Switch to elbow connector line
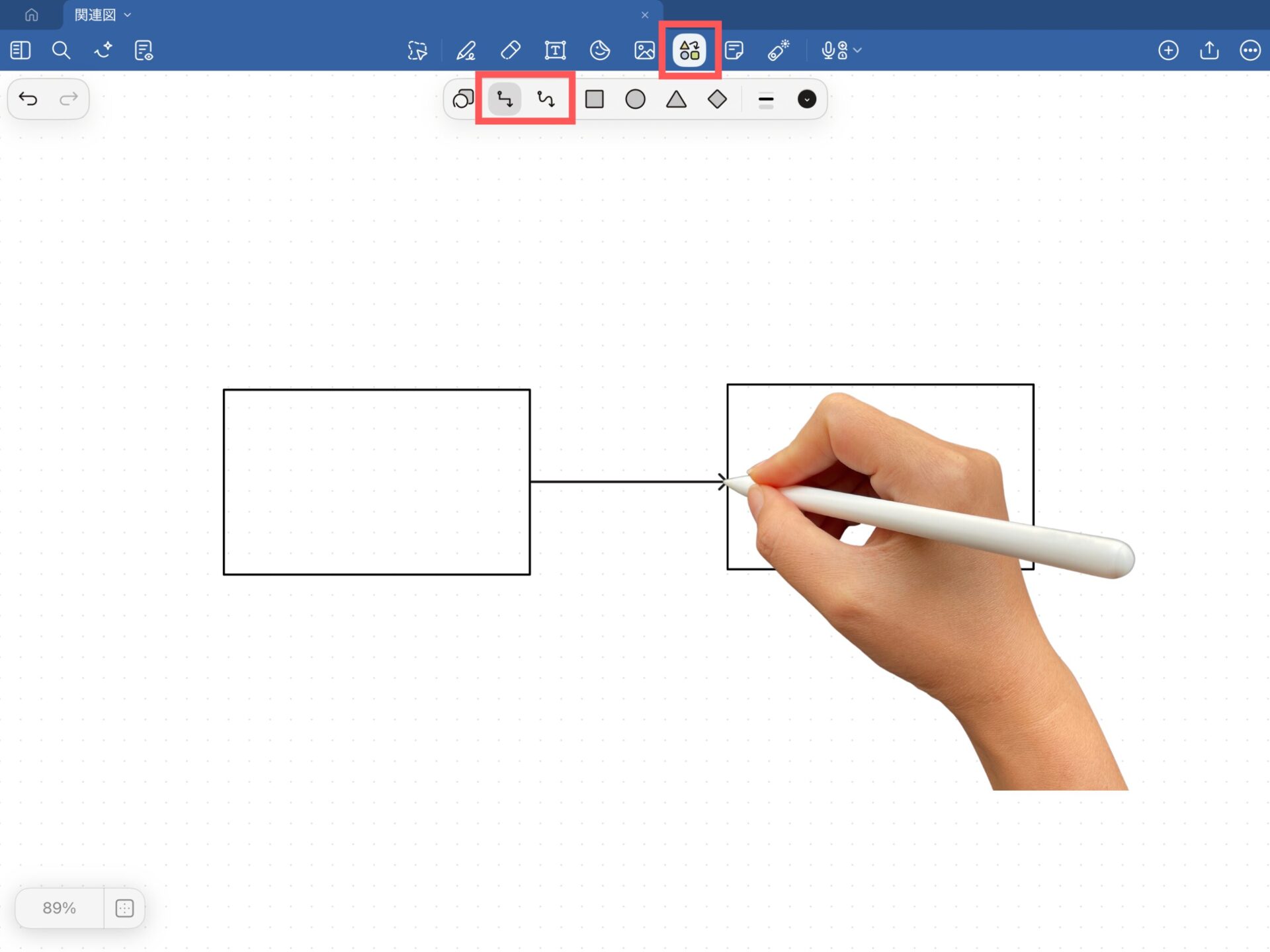Image resolution: width=1270 pixels, height=952 pixels. coord(505,99)
